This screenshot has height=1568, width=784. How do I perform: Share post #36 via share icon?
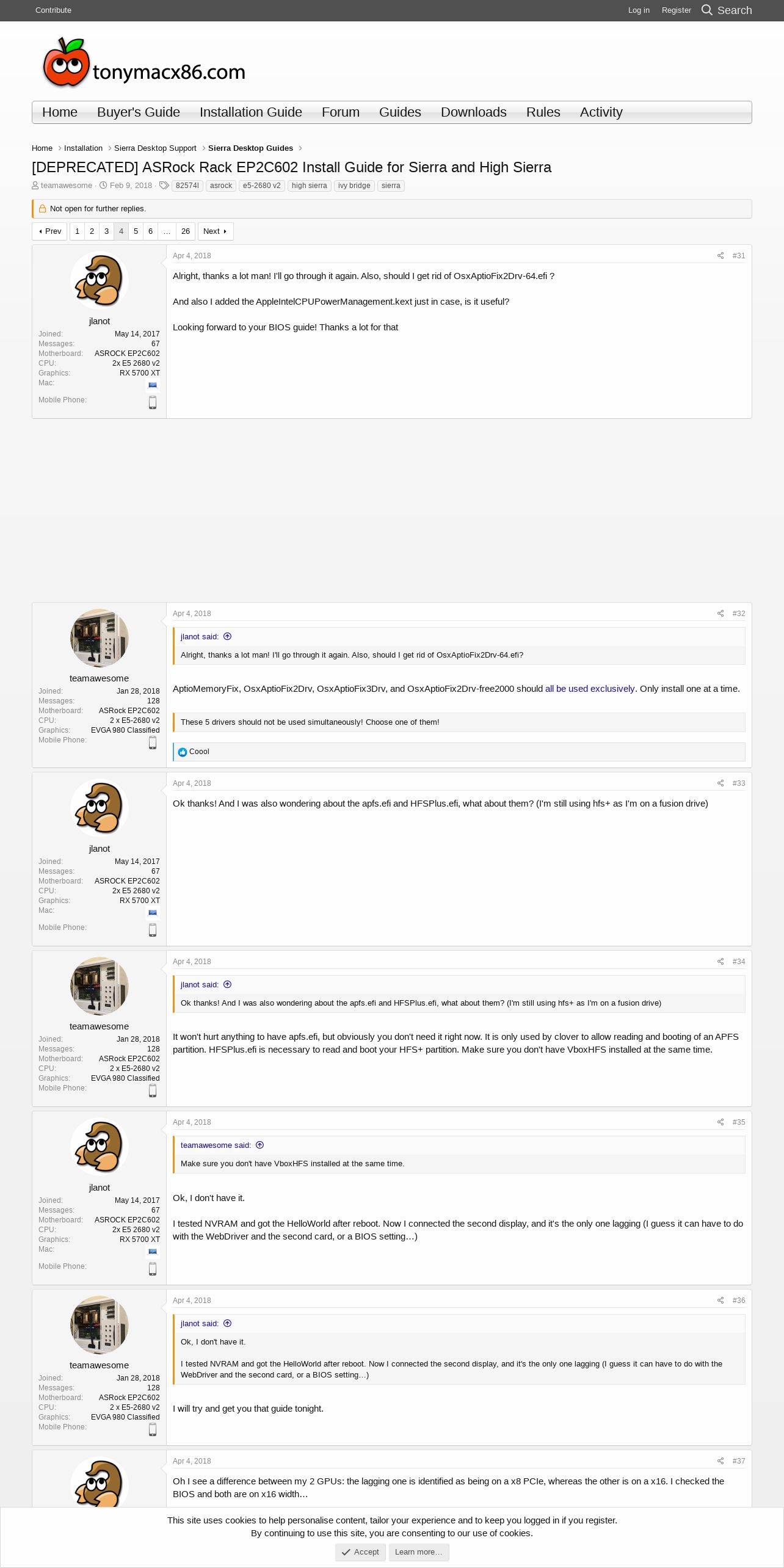click(x=720, y=1301)
